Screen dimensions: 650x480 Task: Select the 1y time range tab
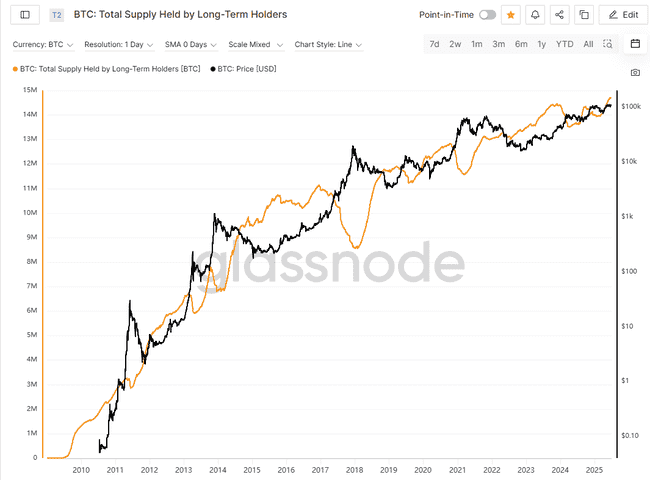[x=542, y=45]
